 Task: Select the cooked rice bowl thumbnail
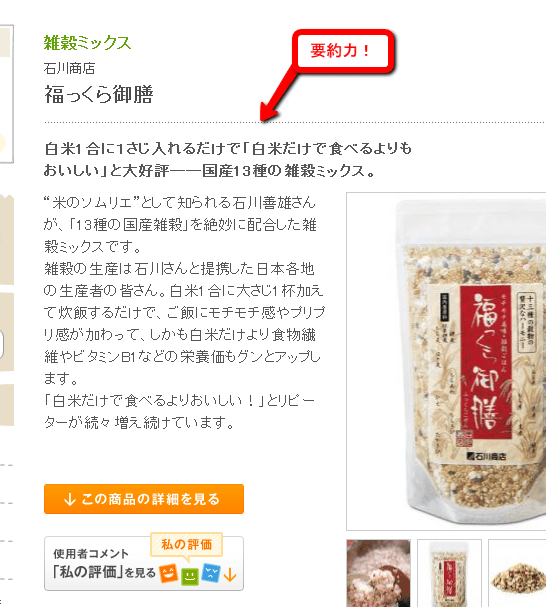tap(378, 573)
